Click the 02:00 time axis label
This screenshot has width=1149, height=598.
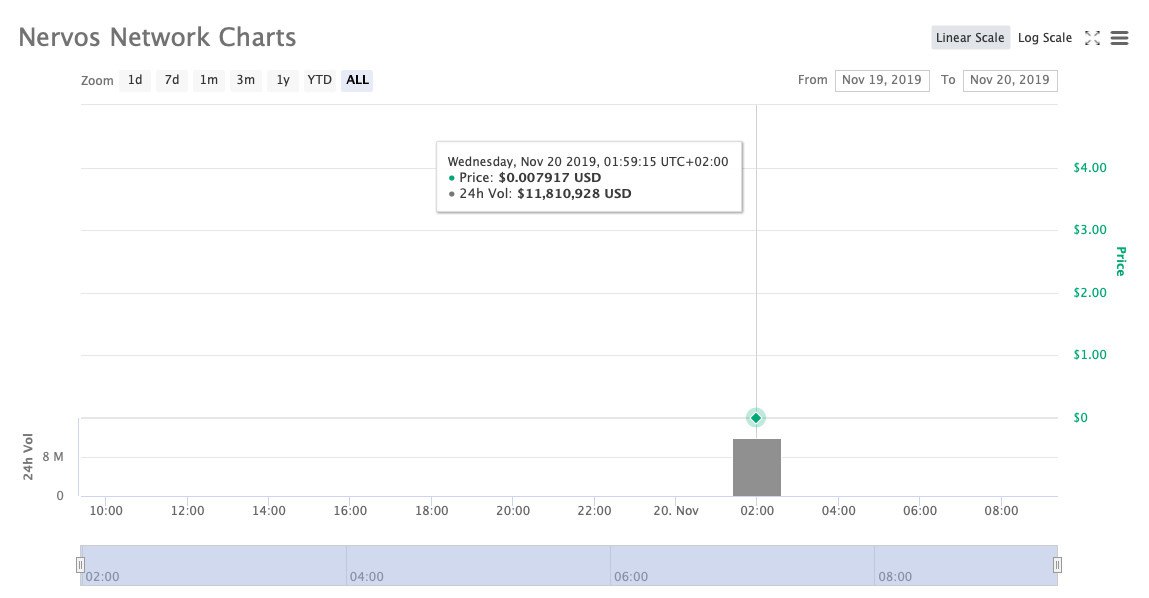click(757, 511)
